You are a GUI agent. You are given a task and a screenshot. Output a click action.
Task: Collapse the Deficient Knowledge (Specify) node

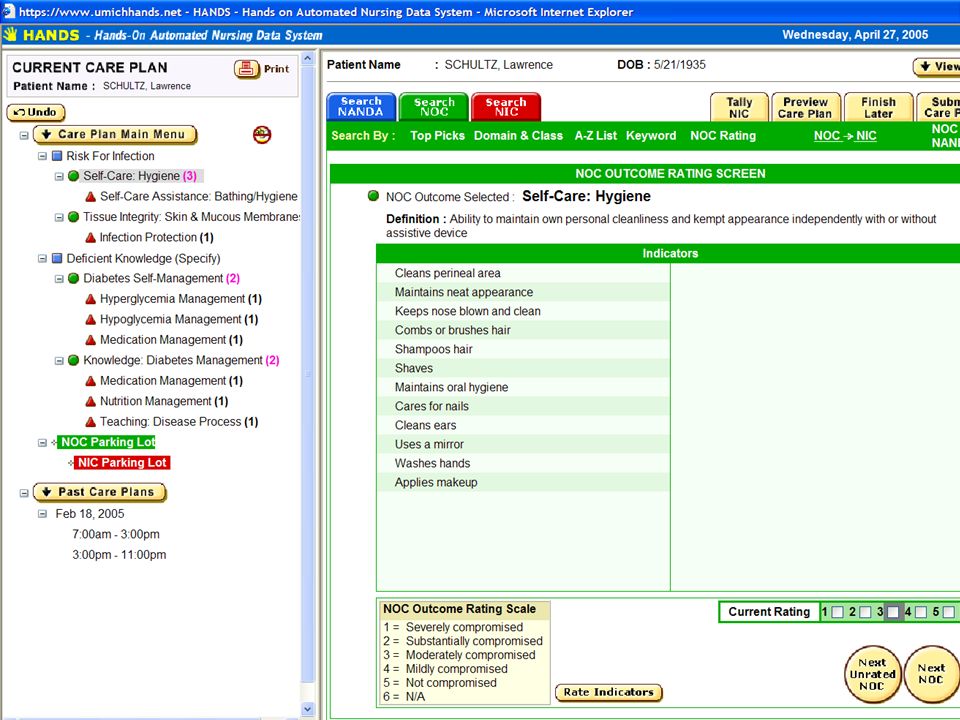pos(42,258)
